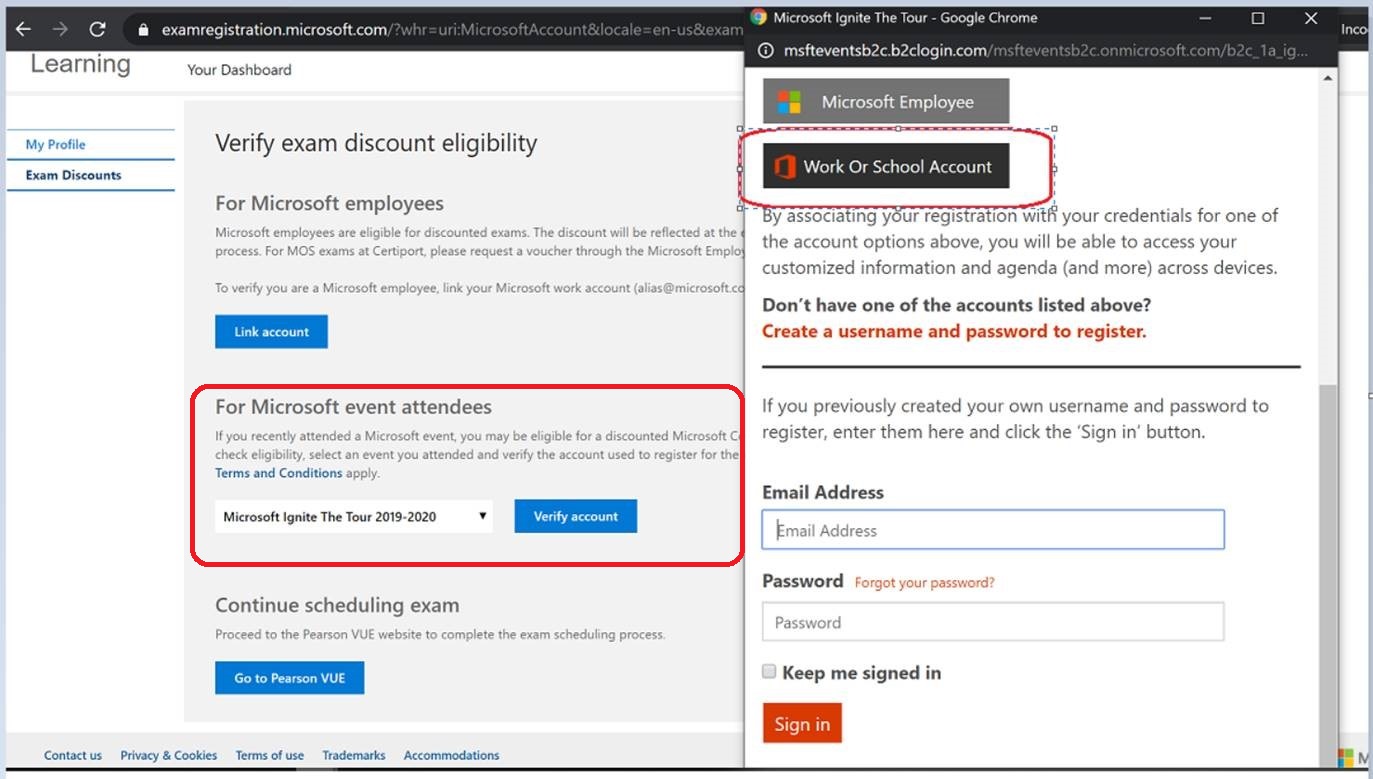Click Create a username and password link
The width and height of the screenshot is (1373, 779).
[954, 331]
